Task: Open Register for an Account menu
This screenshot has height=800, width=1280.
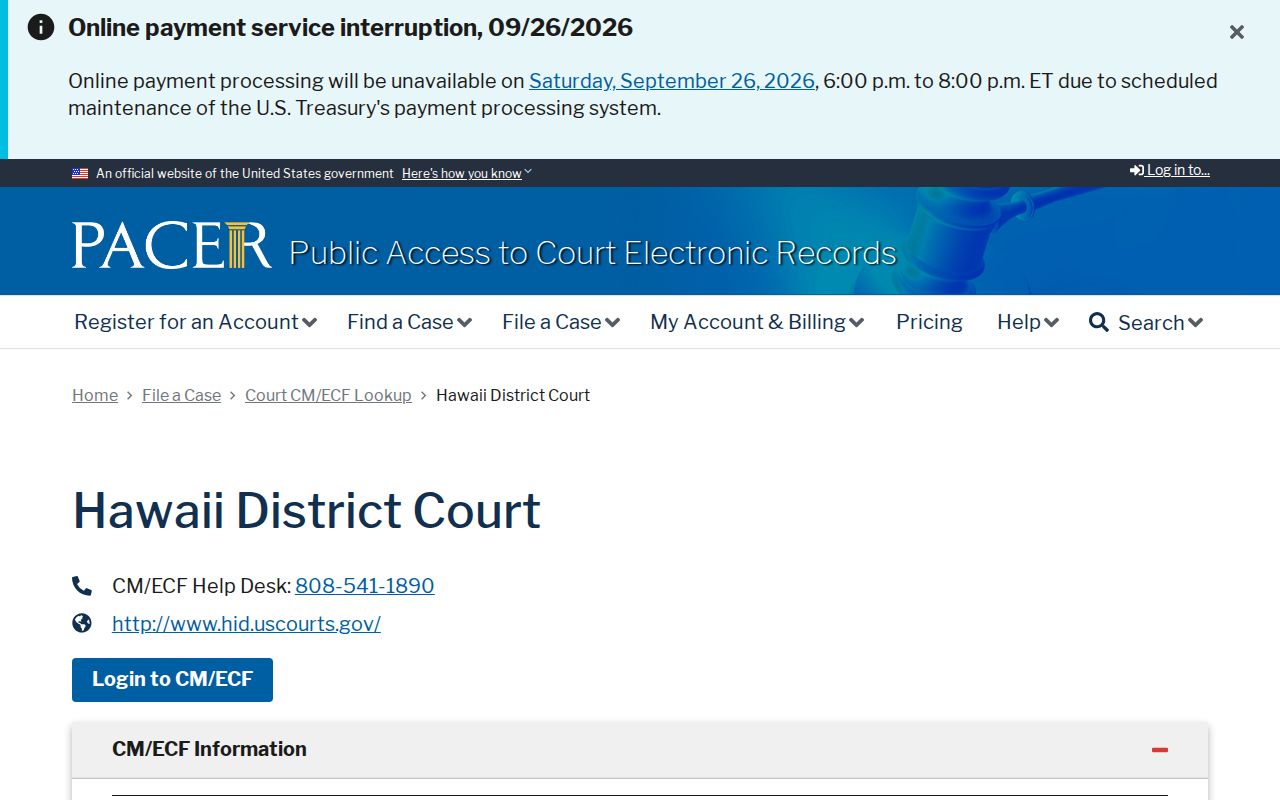Action: [195, 322]
